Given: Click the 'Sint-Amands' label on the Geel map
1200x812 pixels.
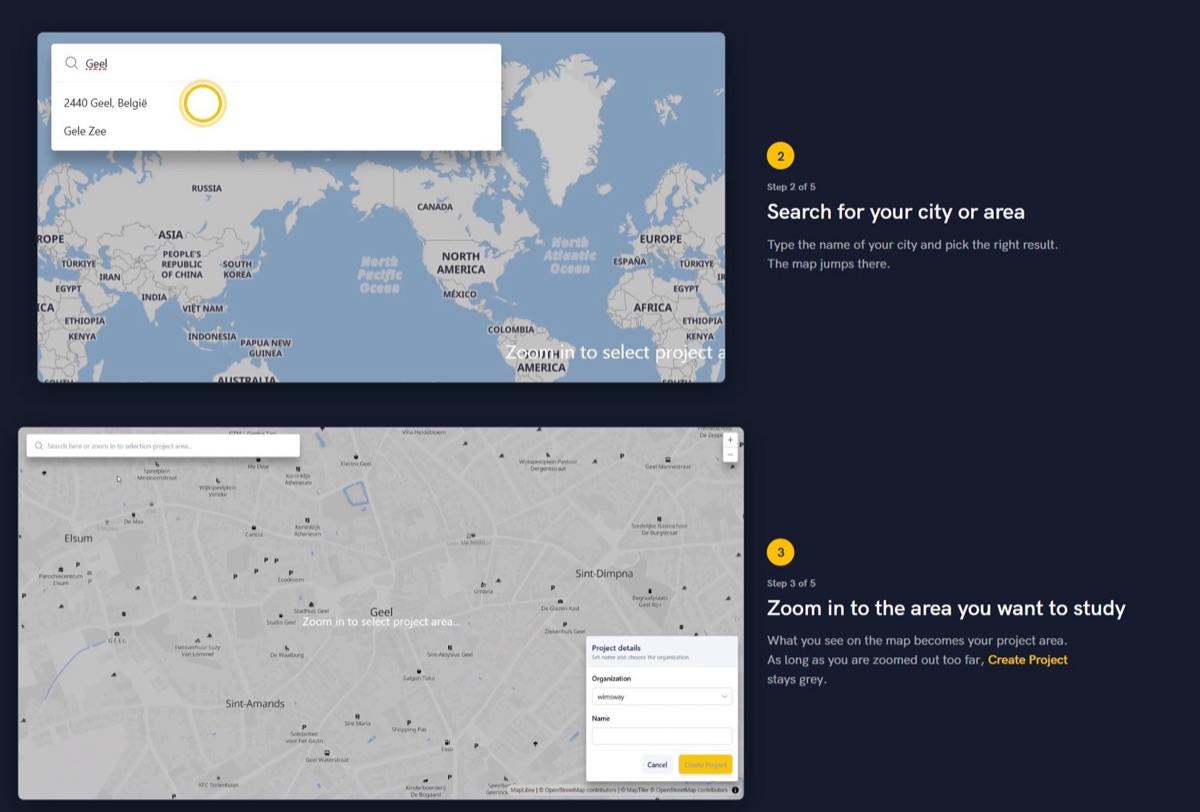Looking at the screenshot, I should tap(255, 704).
